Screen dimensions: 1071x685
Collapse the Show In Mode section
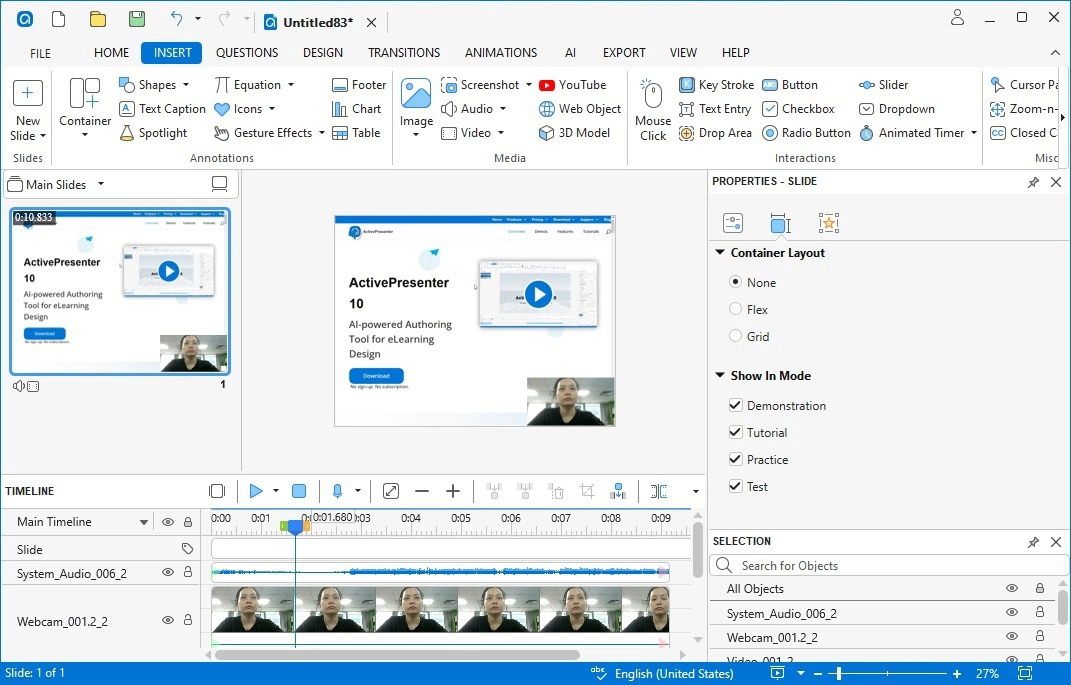pyautogui.click(x=720, y=376)
